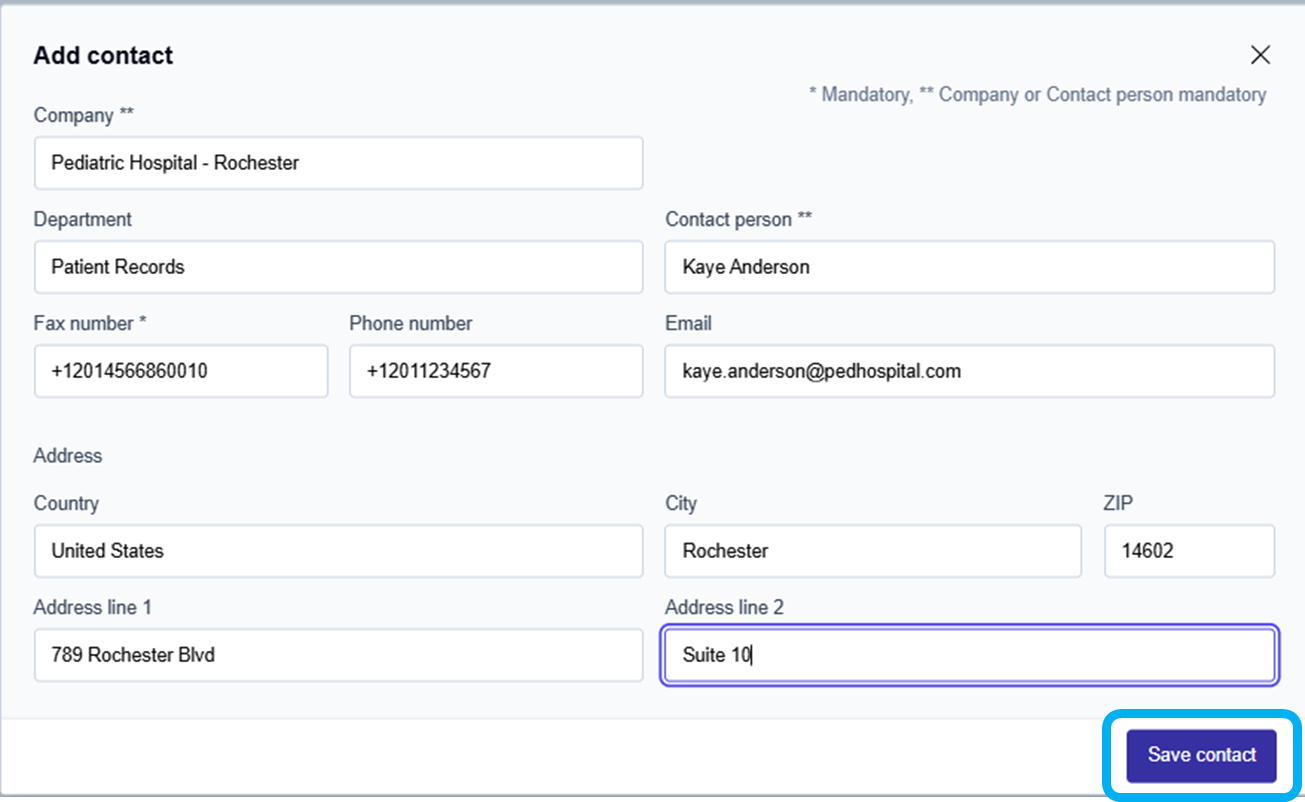Screen dimensions: 1305x802
Task: Click the Add contact dialog title
Action: (103, 55)
